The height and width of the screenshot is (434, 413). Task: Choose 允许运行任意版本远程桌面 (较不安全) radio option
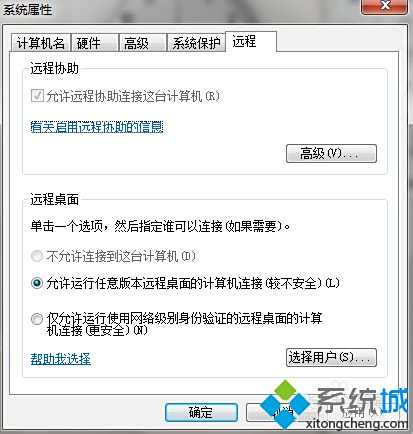[36, 283]
